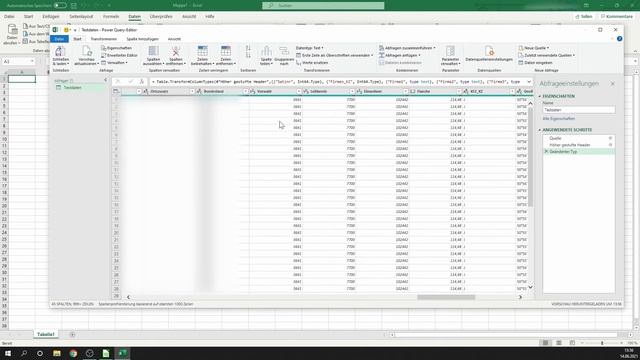The height and width of the screenshot is (360, 640).
Task: Click the Chrome icon in taskbar
Action: 73,353
